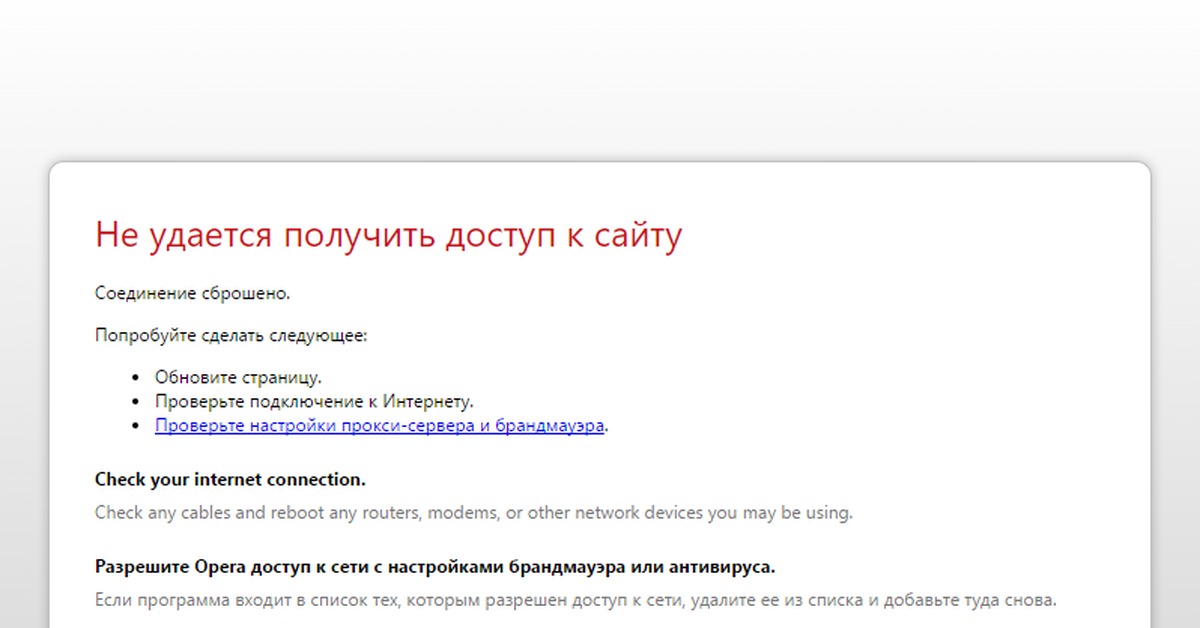Click the 'Попробуйте сделать следующее:' line

(231, 335)
